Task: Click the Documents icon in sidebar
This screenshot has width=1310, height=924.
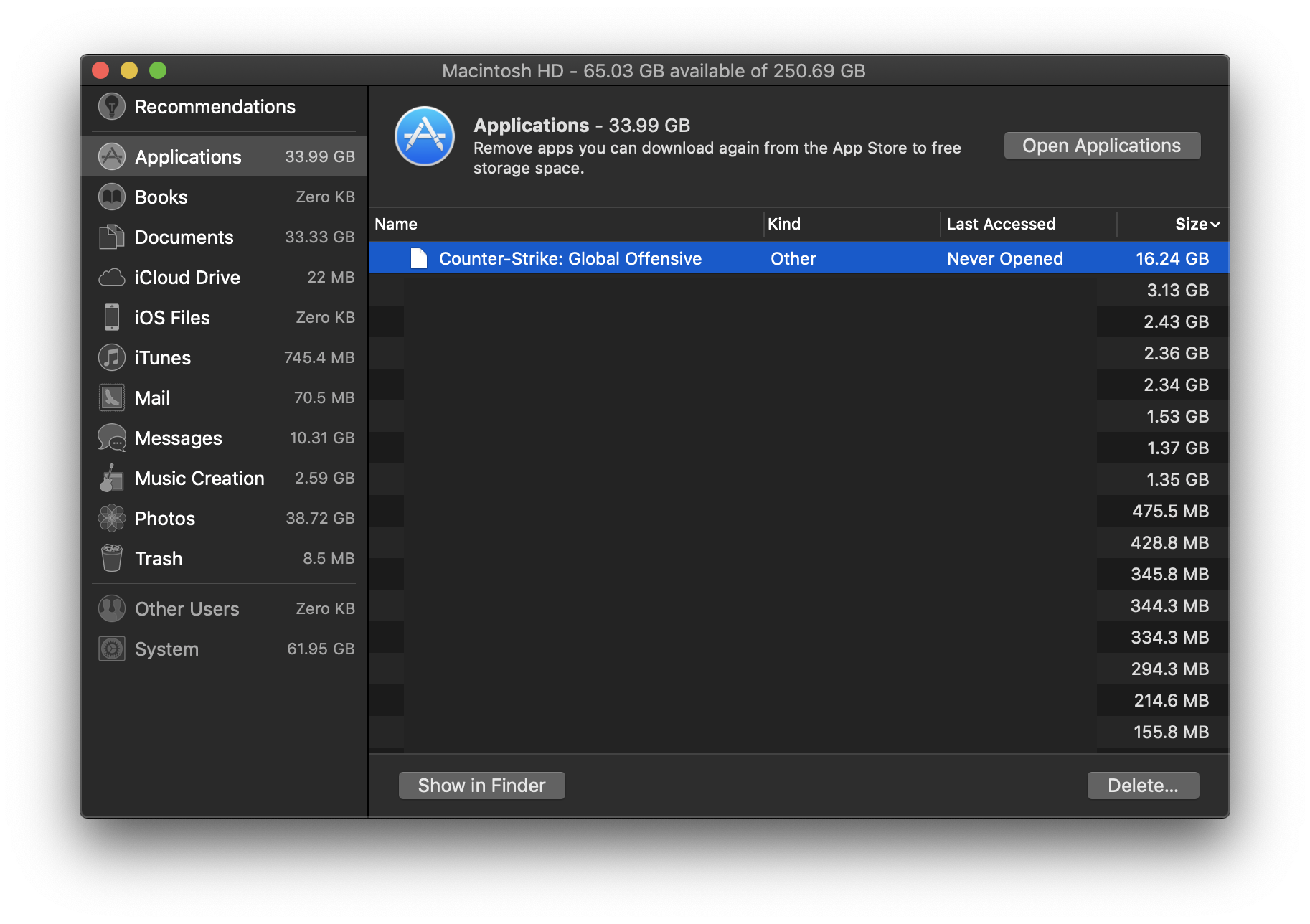Action: pos(111,237)
